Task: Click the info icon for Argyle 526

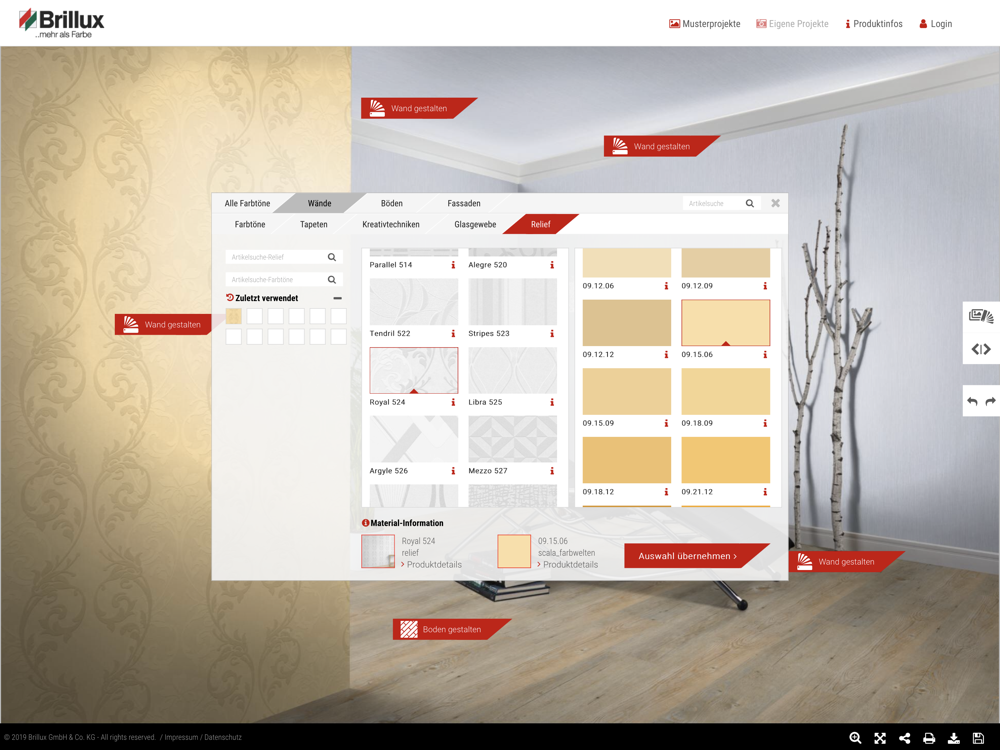Action: pyautogui.click(x=453, y=471)
